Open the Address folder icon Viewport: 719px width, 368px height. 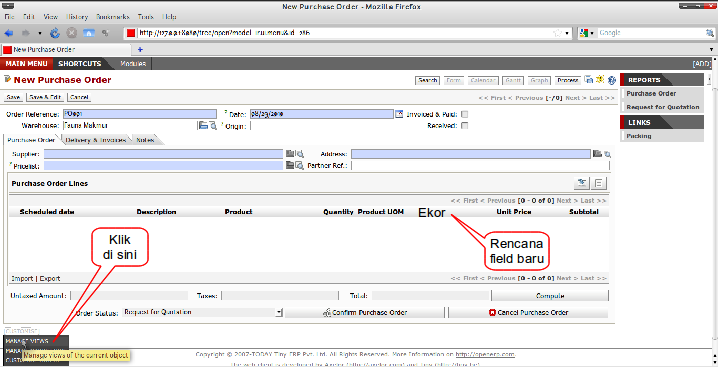[597, 154]
